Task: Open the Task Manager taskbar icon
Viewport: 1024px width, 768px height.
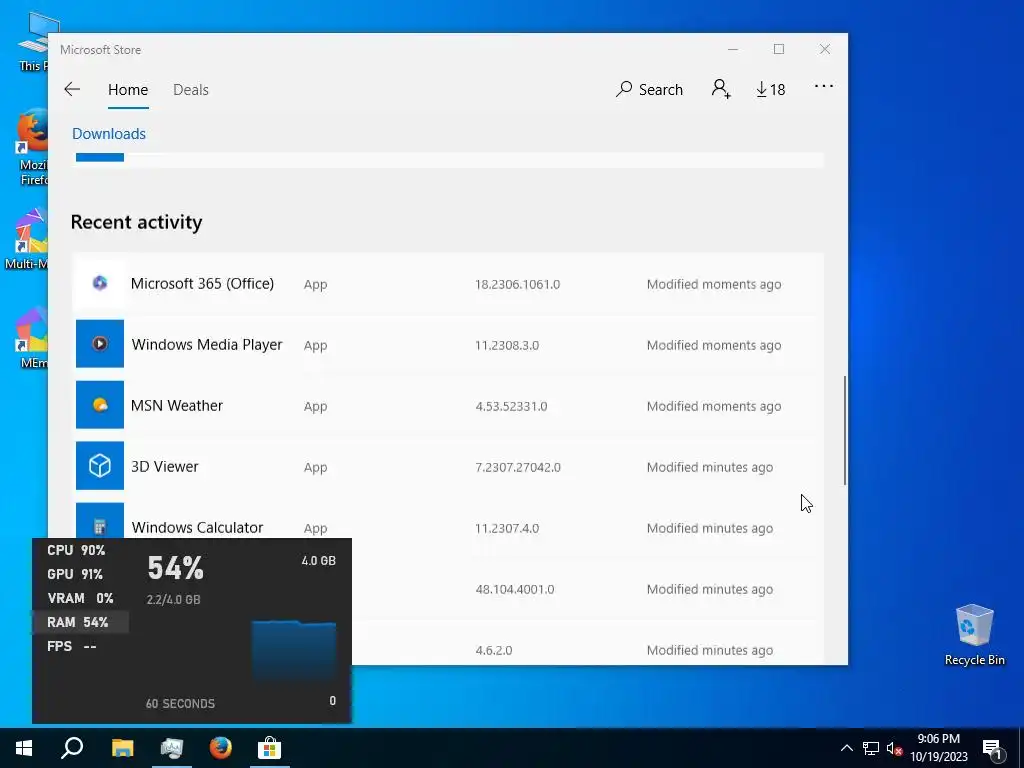Action: click(172, 748)
